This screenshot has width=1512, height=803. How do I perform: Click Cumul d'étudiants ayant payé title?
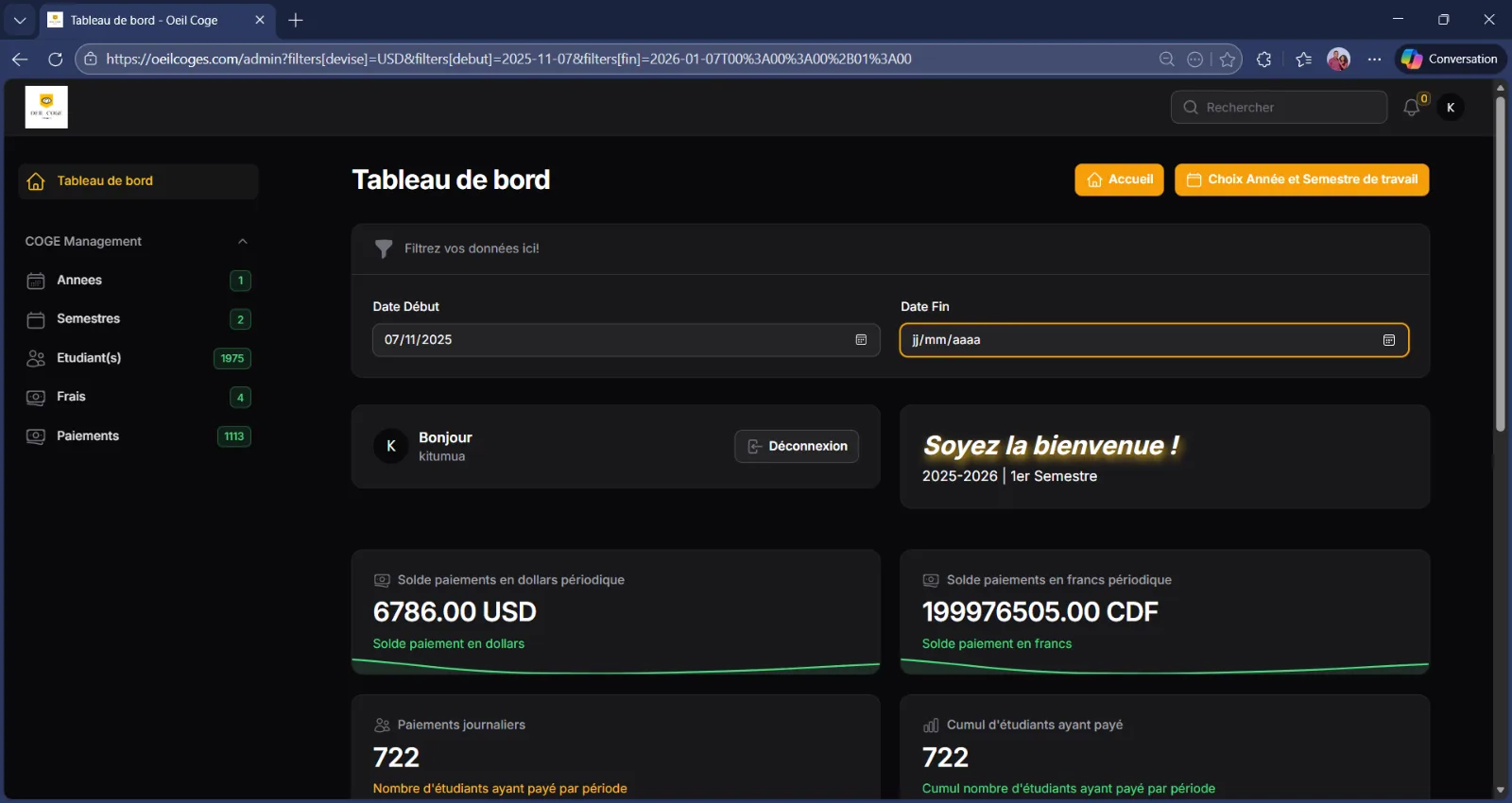(x=1035, y=725)
